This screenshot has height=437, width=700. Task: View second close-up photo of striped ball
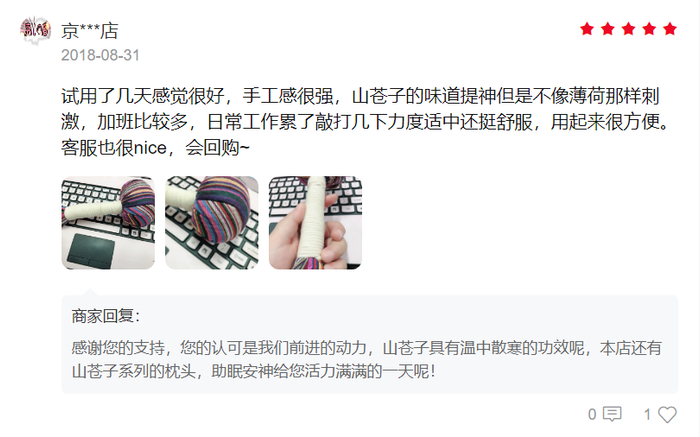[x=212, y=223]
